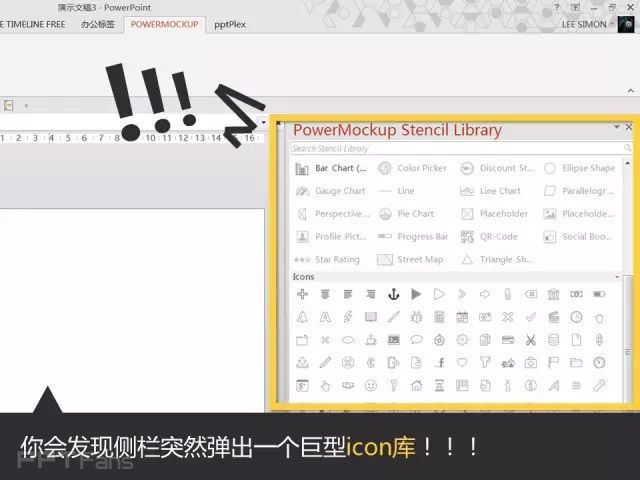
Task: Select the Facebook 'f' icon
Action: [439, 363]
